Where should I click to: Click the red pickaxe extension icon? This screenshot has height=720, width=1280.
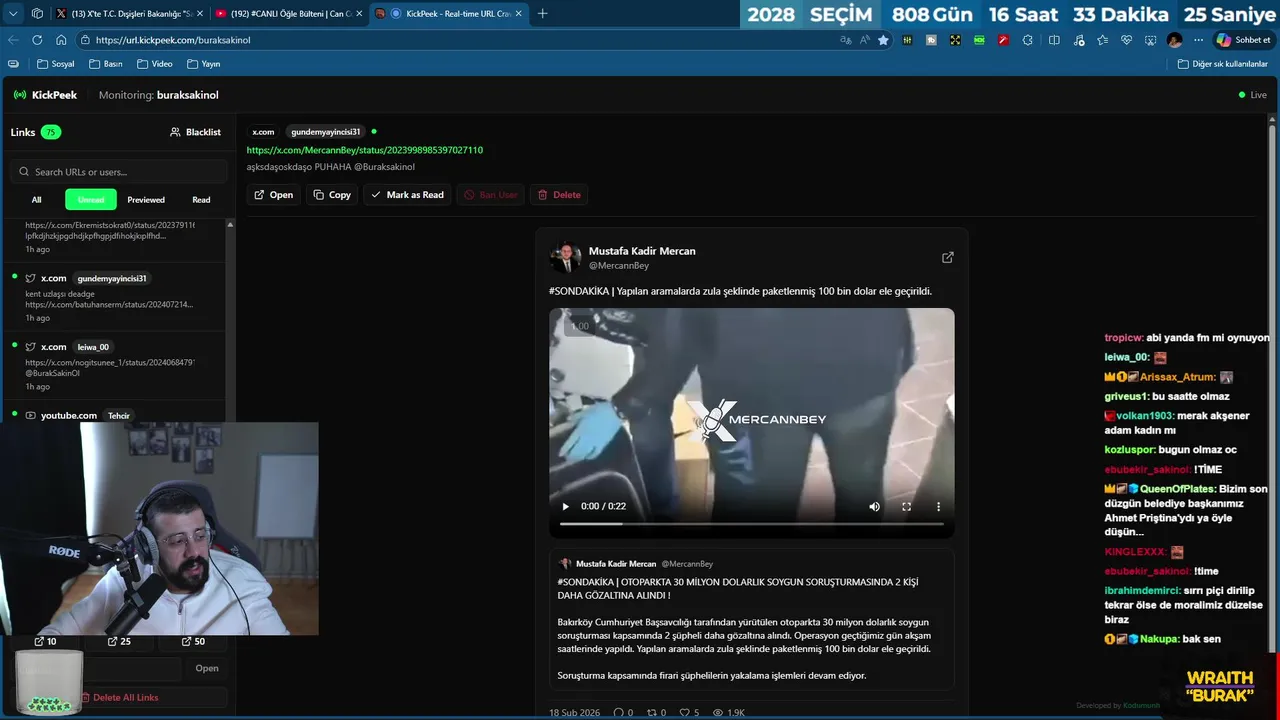pos(1003,40)
